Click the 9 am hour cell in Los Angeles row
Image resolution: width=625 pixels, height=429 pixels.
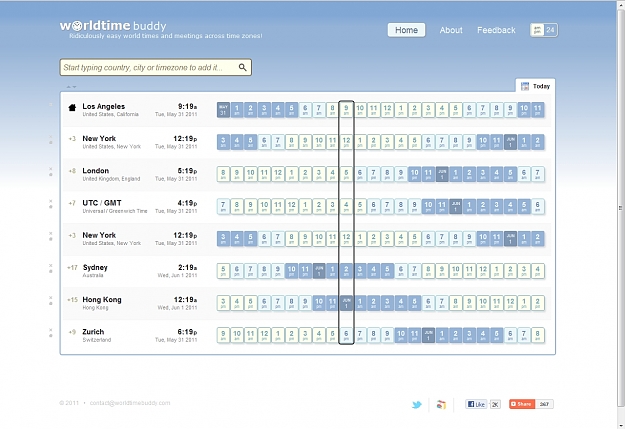[346, 110]
